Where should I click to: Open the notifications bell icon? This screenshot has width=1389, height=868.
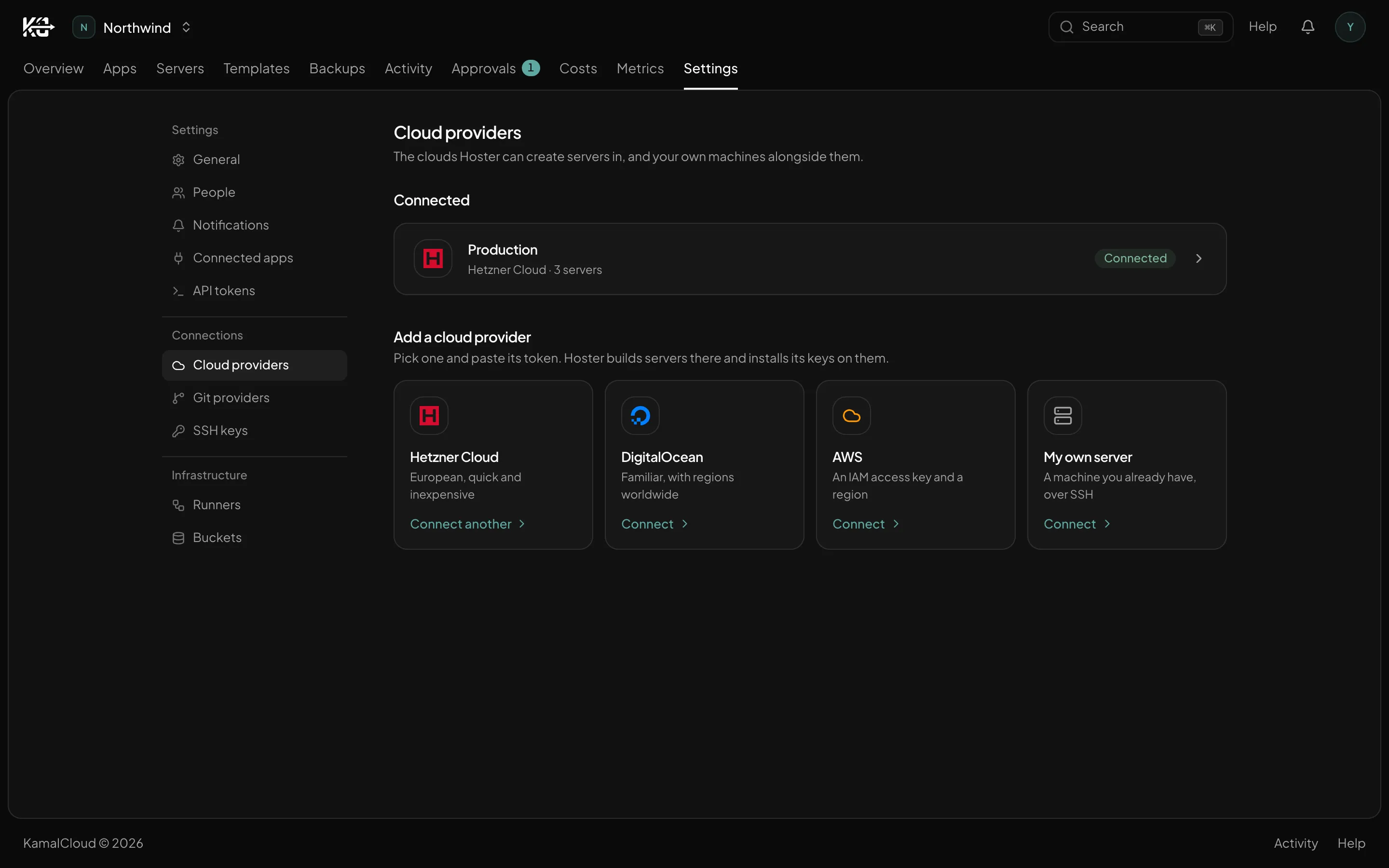tap(1307, 27)
